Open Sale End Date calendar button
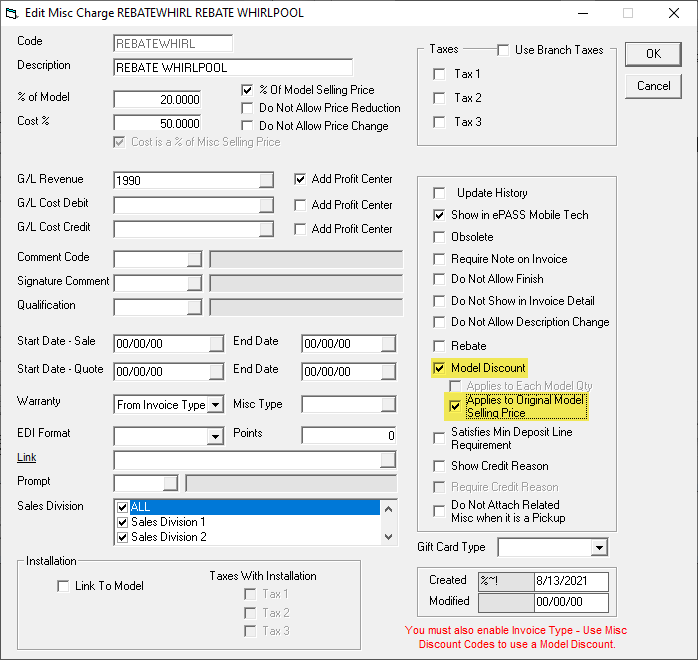This screenshot has height=660, width=698. [388, 344]
